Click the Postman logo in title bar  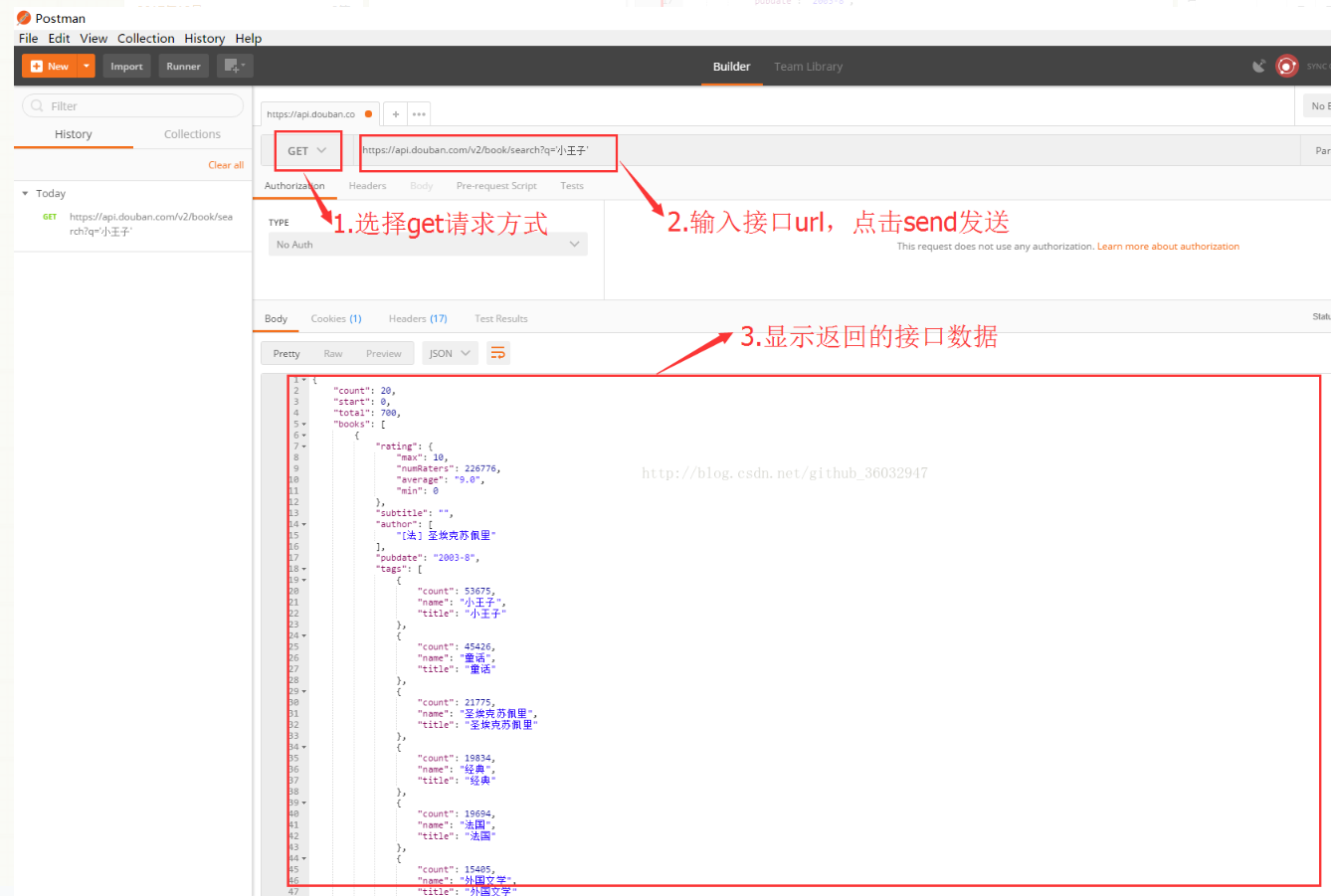tap(24, 18)
